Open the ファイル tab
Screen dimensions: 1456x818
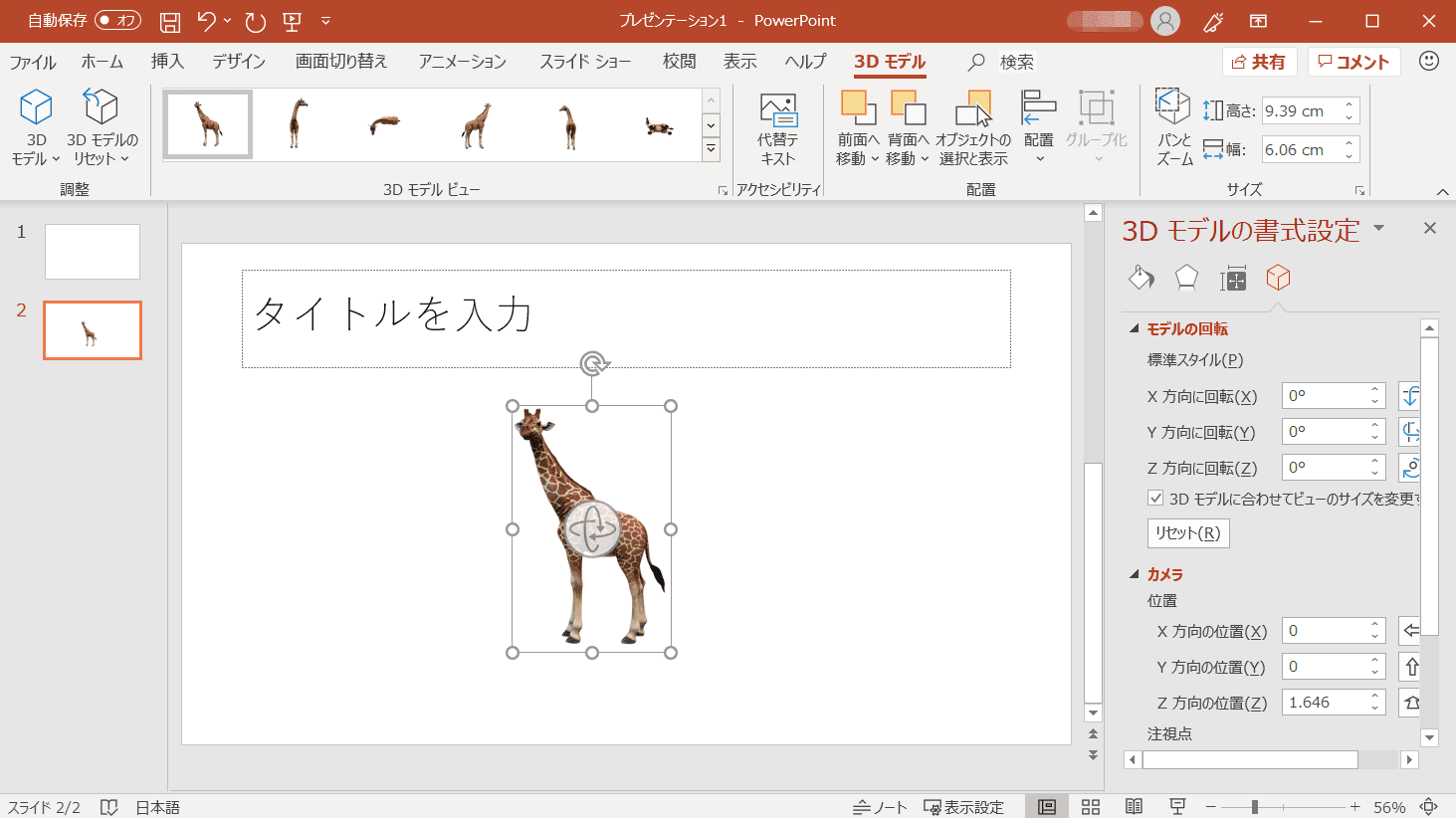click(33, 62)
